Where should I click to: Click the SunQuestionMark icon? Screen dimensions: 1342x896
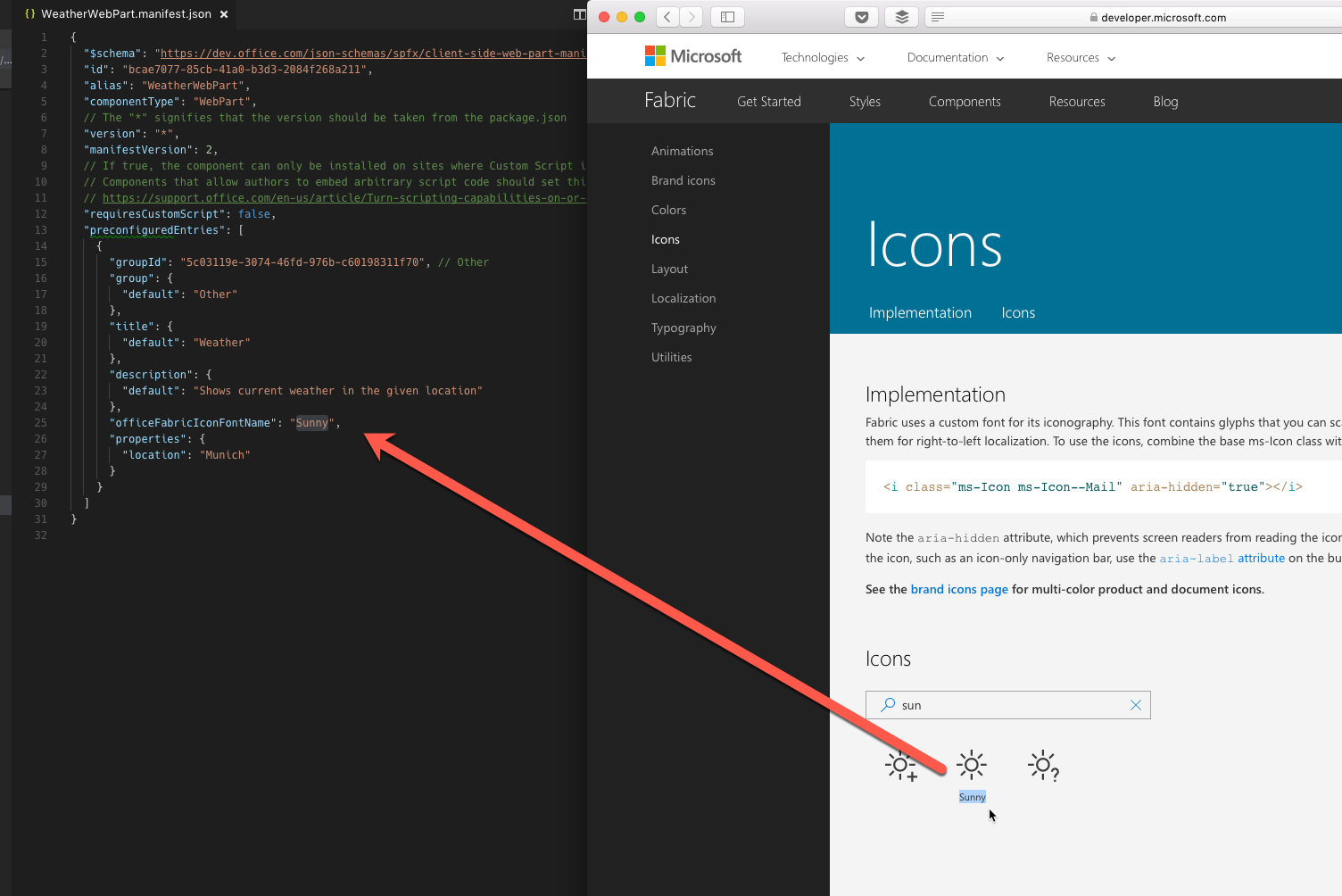tap(1042, 764)
